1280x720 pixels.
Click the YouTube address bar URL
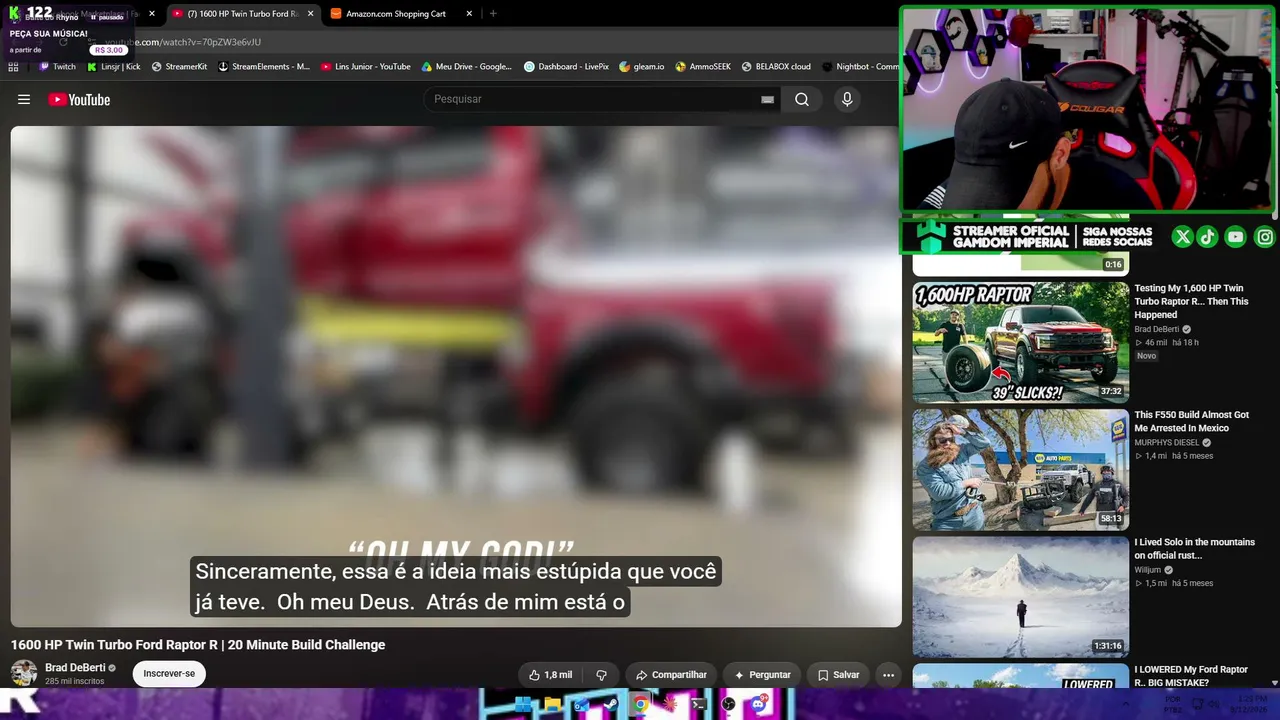183,42
